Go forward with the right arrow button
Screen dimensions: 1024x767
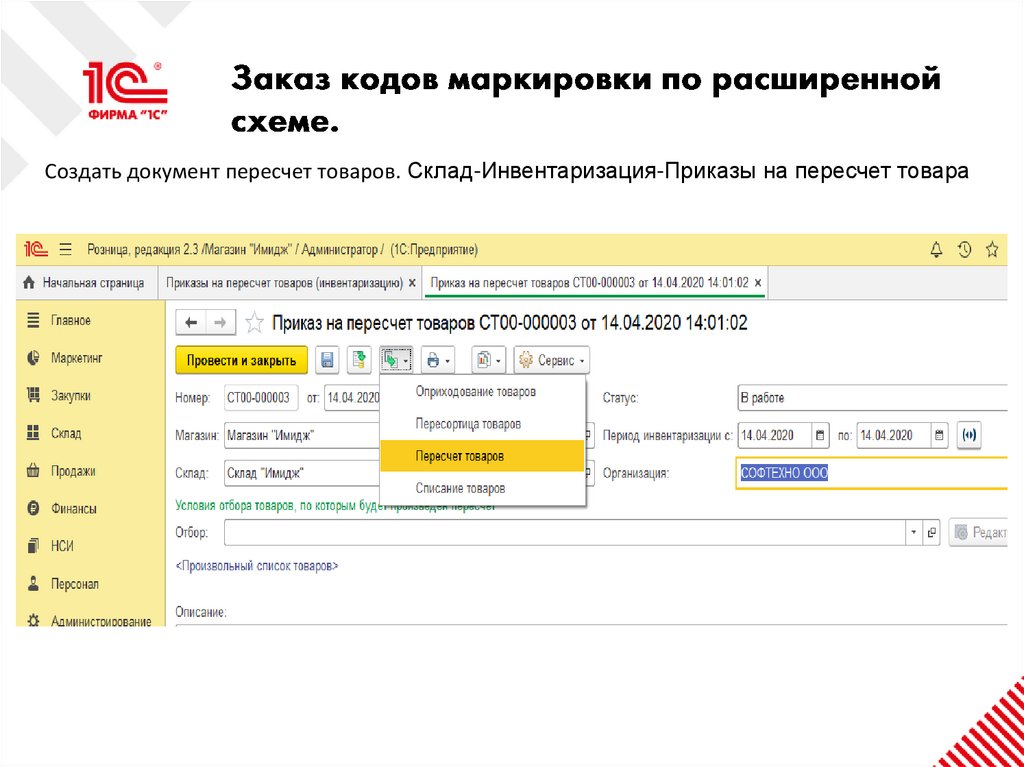tap(221, 322)
